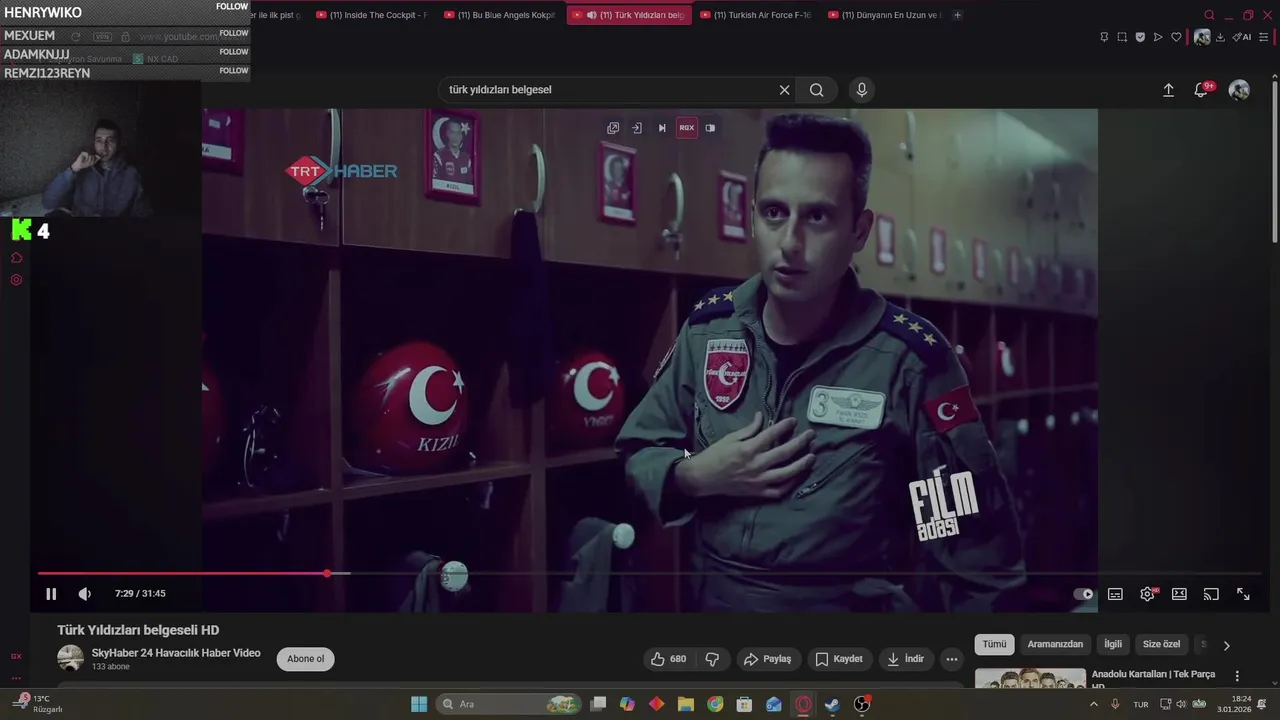Image resolution: width=1280 pixels, height=720 pixels.
Task: Open Anadolu Kartalları video options menu
Action: pos(1237,676)
